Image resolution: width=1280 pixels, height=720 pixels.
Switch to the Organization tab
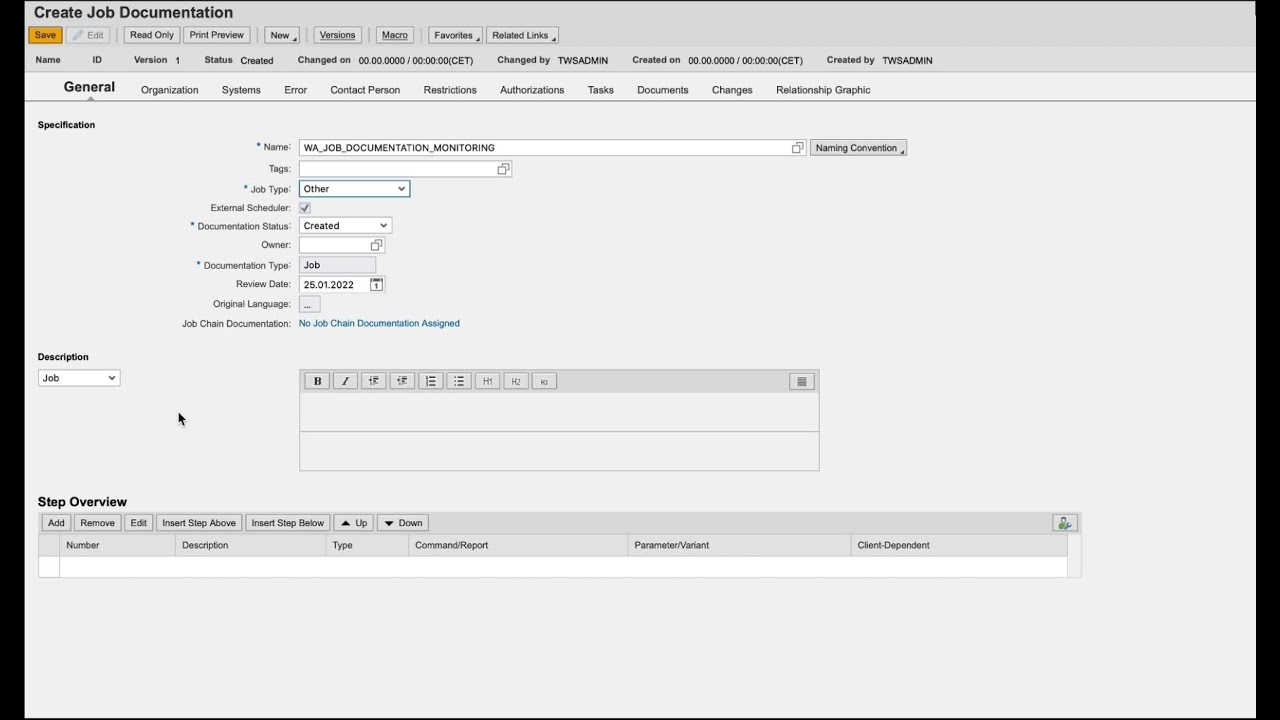(x=169, y=90)
